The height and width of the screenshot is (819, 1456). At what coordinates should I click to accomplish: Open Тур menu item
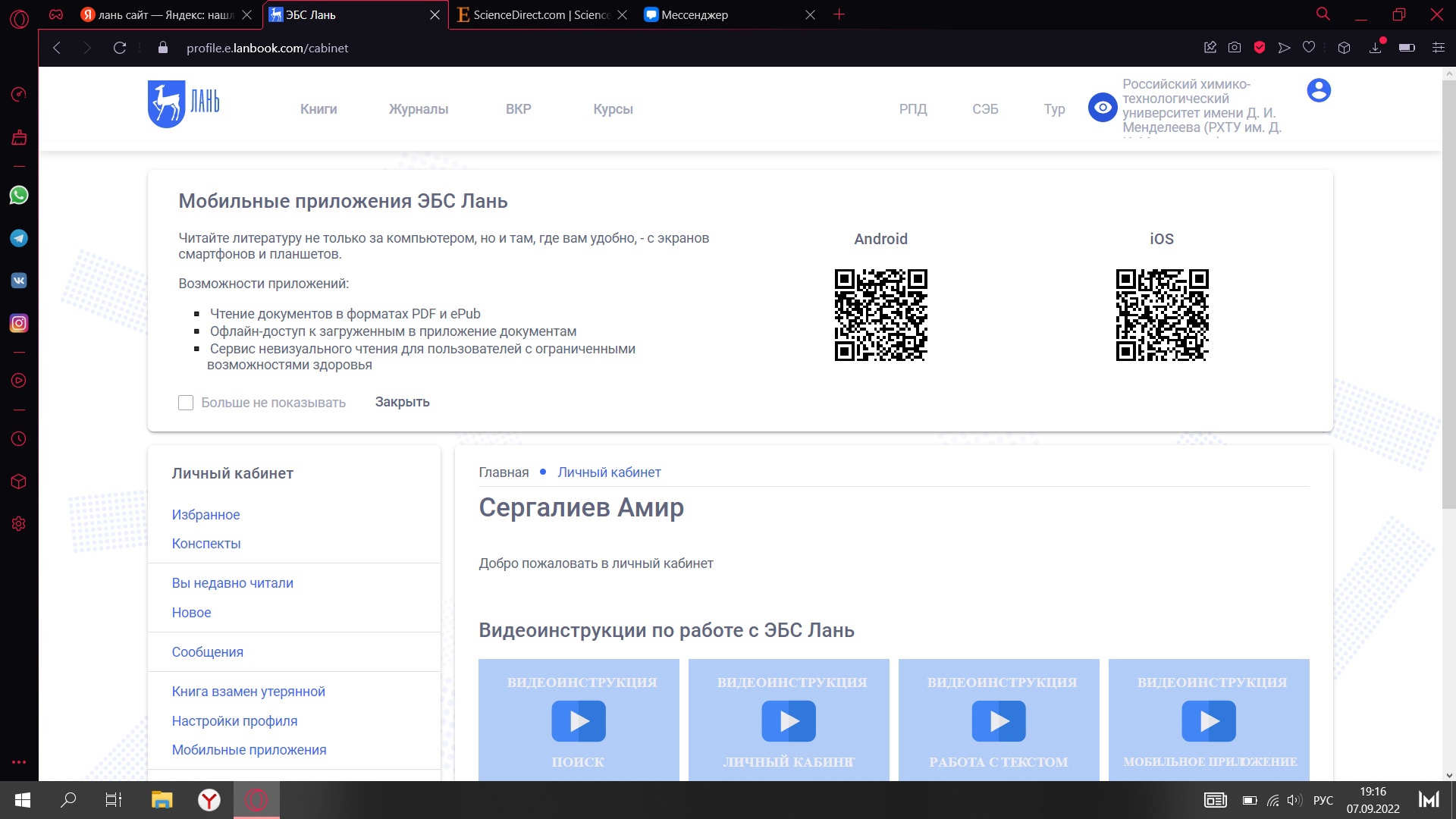coord(1055,109)
